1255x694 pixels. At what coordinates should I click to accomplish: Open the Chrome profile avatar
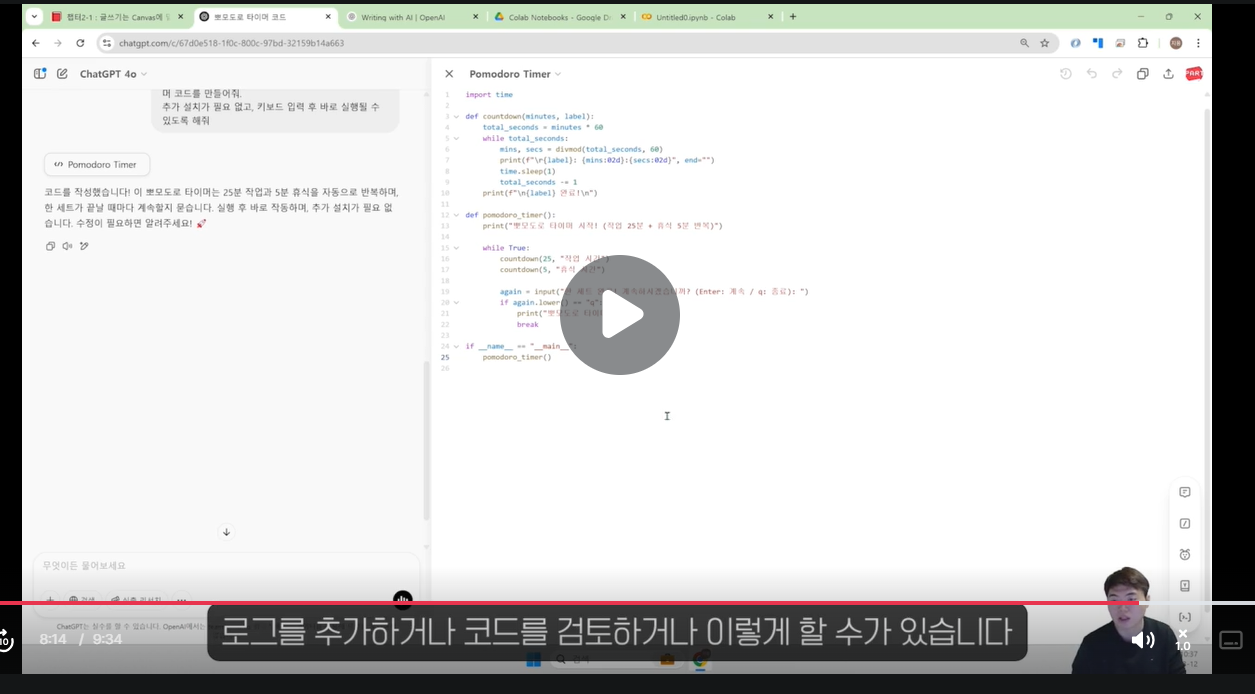click(x=1176, y=43)
